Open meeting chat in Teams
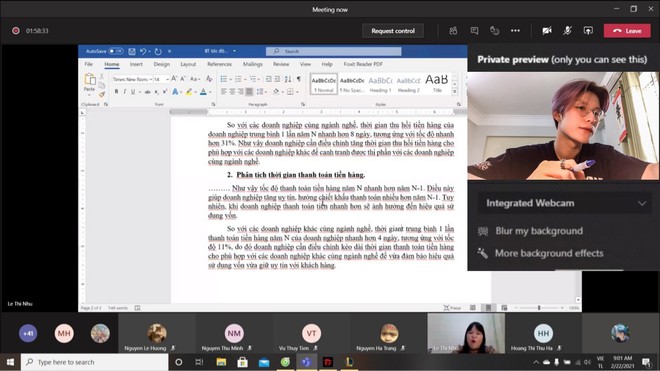660x371 pixels. pos(474,31)
